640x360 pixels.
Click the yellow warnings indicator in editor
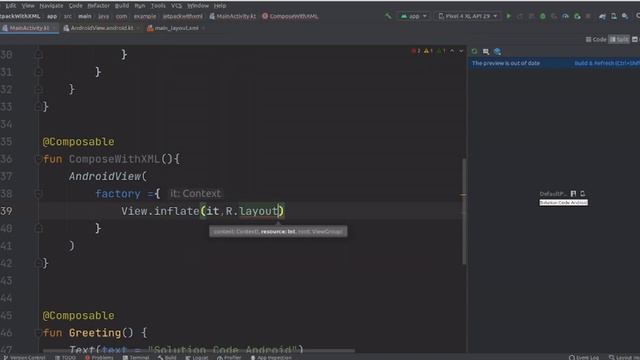(428, 51)
